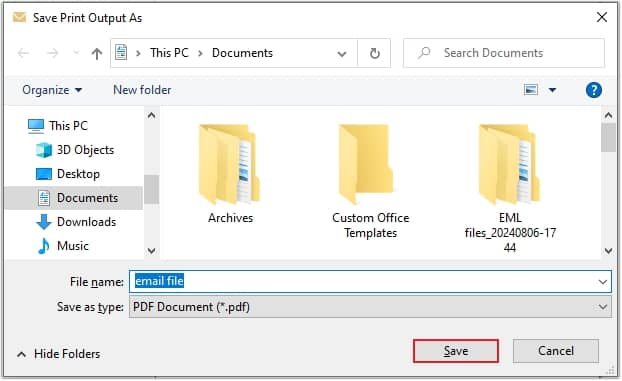Screen dimensions: 622x381
Task: Click the Downloads arrow icon
Action: click(x=44, y=222)
